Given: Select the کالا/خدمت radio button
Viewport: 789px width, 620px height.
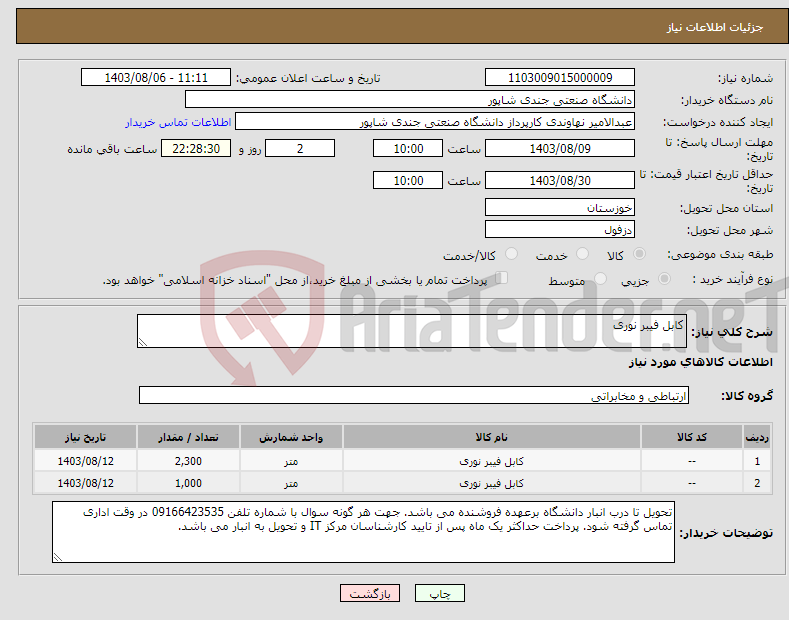Looking at the screenshot, I should [511, 254].
